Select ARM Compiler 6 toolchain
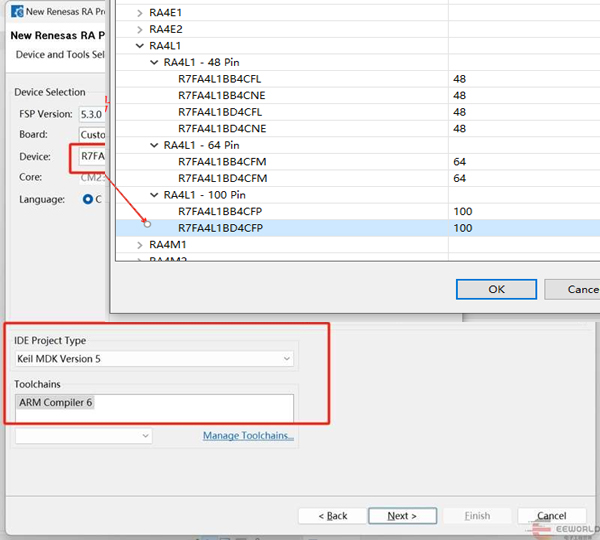Image resolution: width=600 pixels, height=540 pixels. [55, 403]
